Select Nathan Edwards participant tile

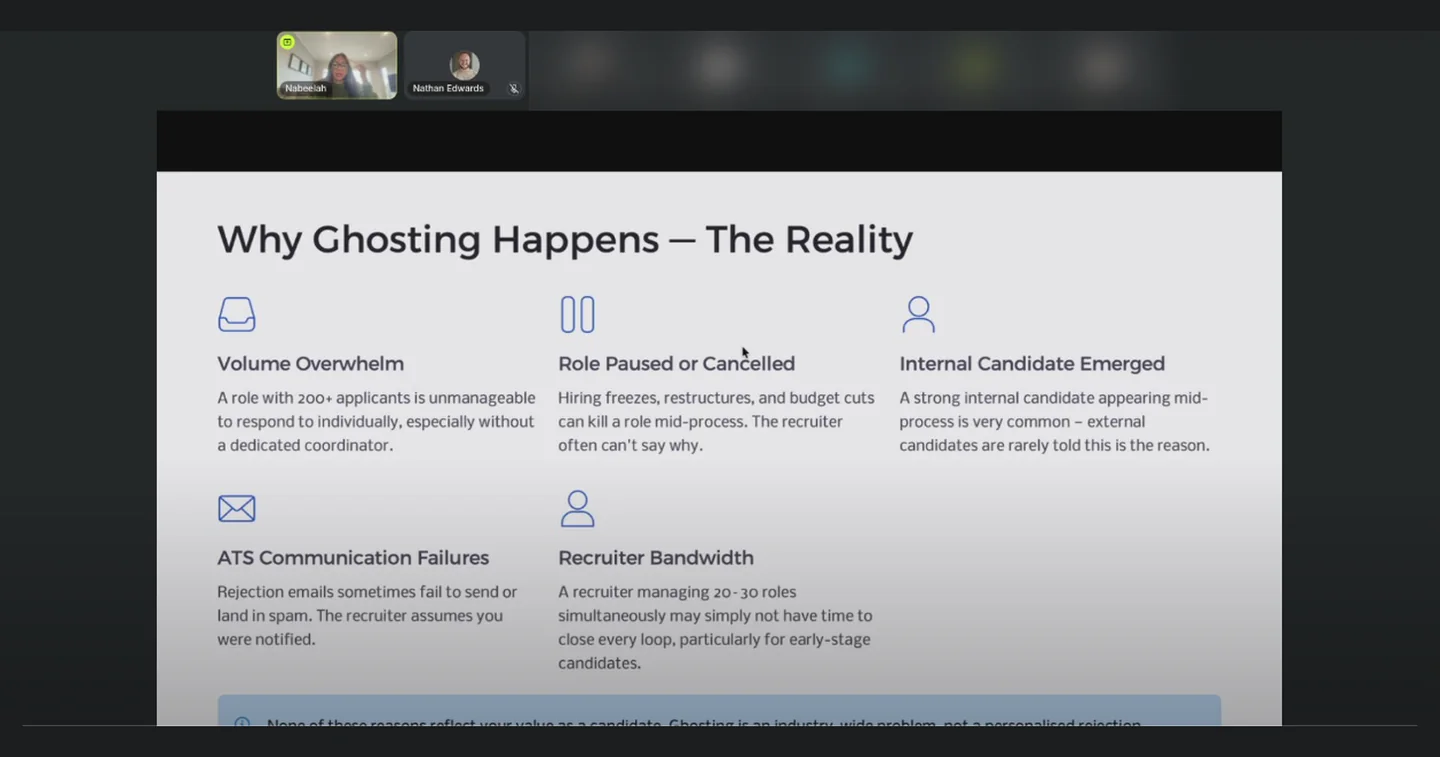465,65
